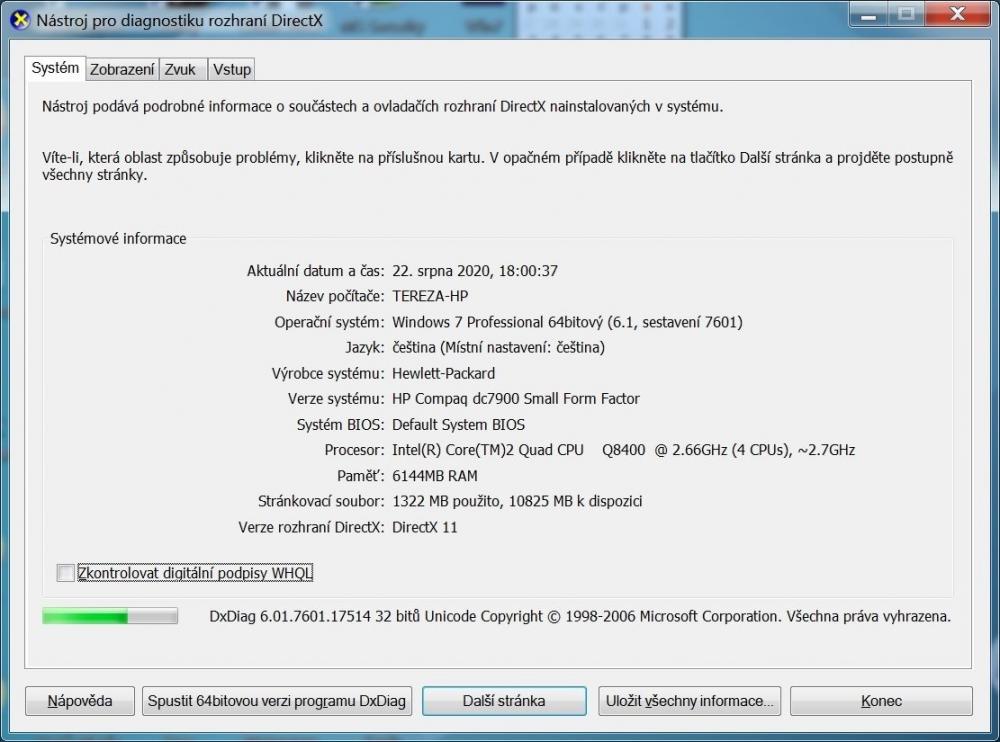Click the computer name TEREZA-HP
The height and width of the screenshot is (742, 1000).
[x=430, y=296]
